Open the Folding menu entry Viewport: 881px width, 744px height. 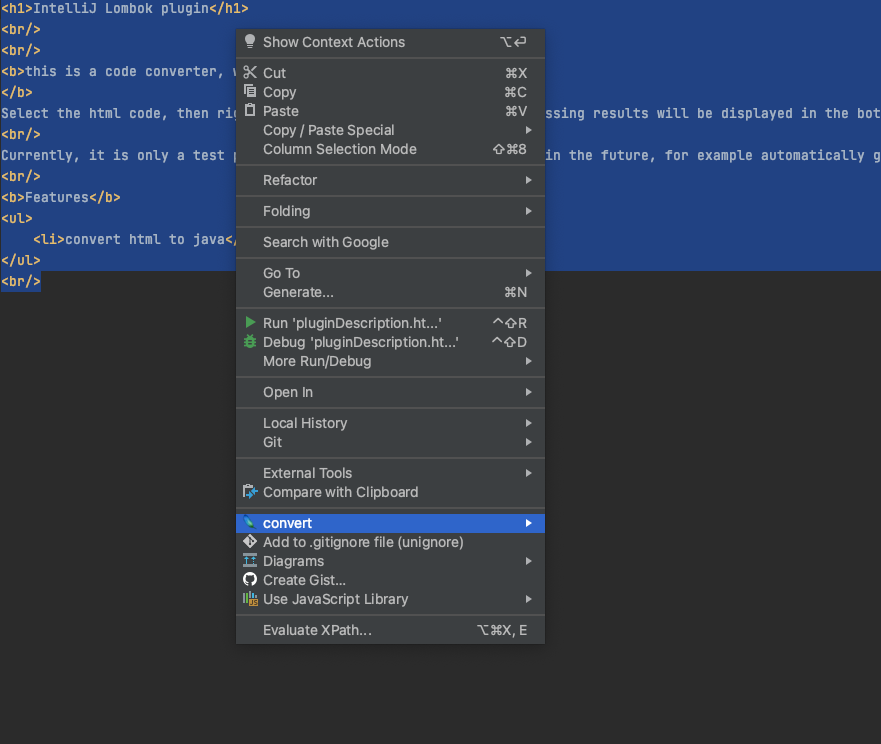click(390, 211)
